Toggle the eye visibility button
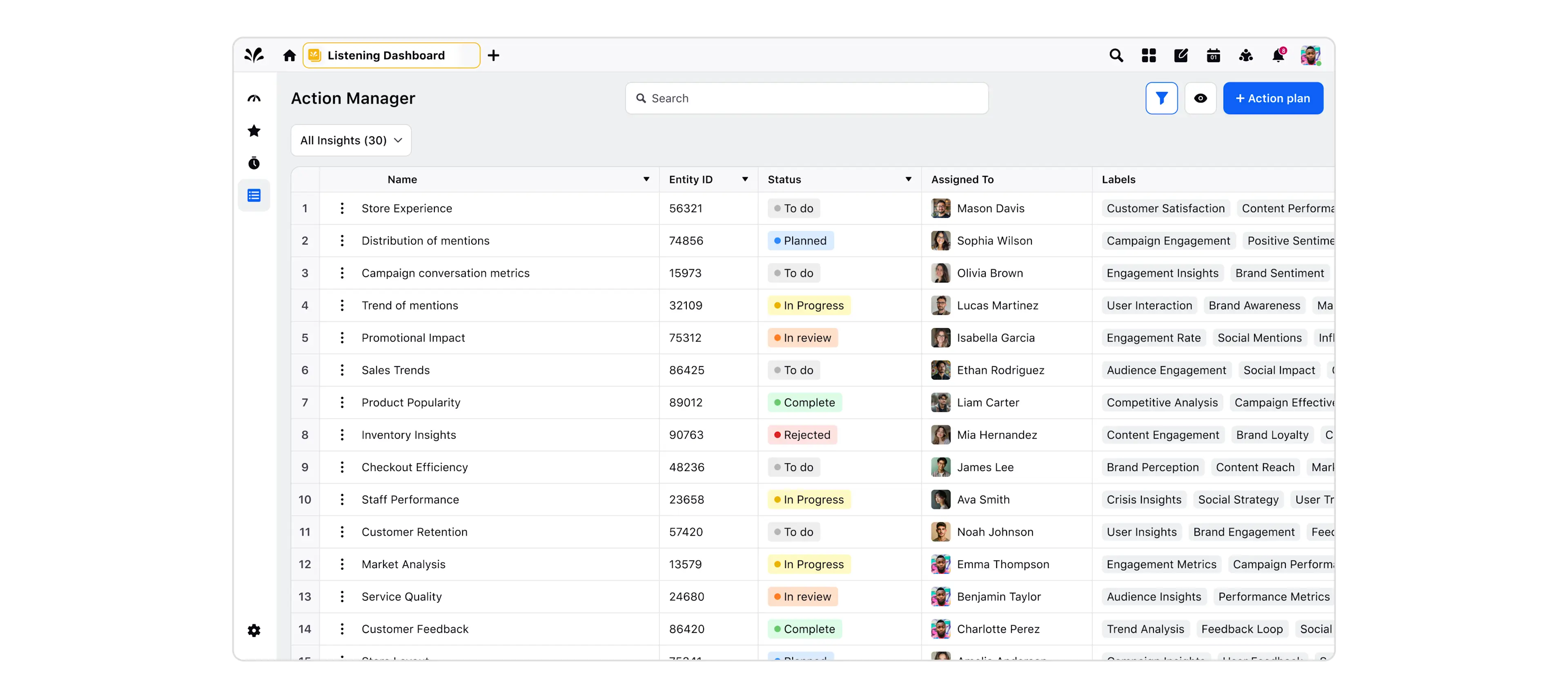 pyautogui.click(x=1200, y=99)
